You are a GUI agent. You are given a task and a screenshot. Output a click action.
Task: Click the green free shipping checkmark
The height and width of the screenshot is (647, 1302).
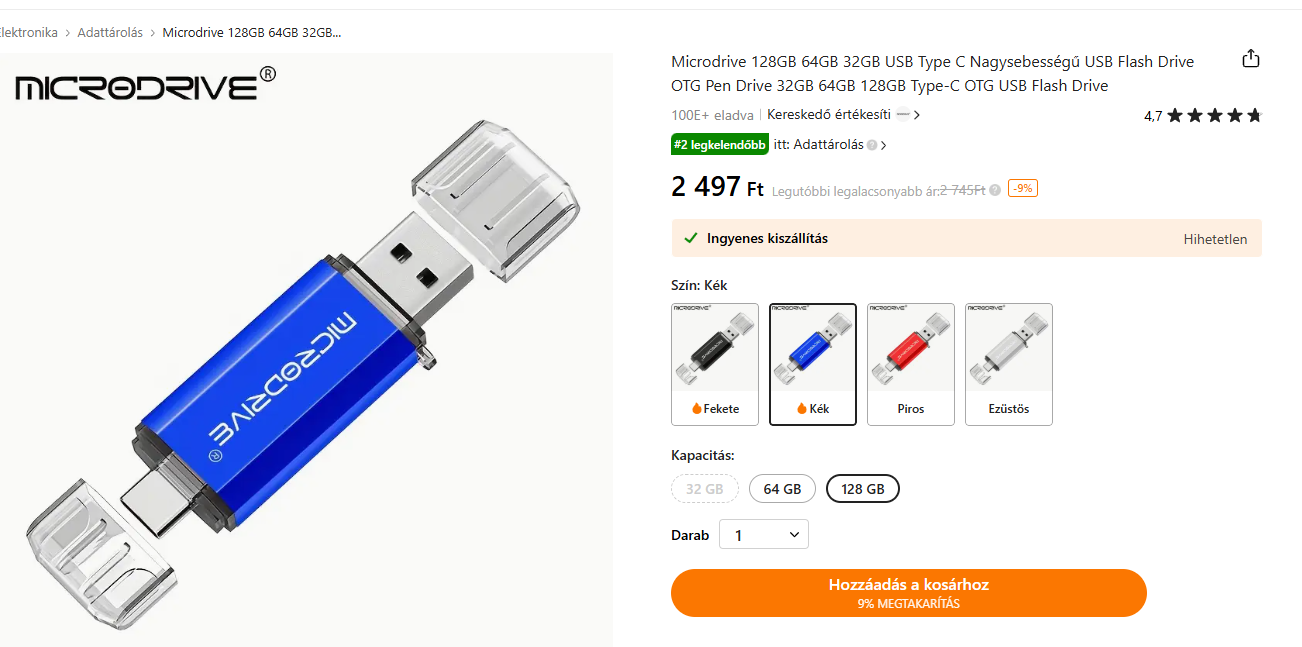(x=690, y=238)
